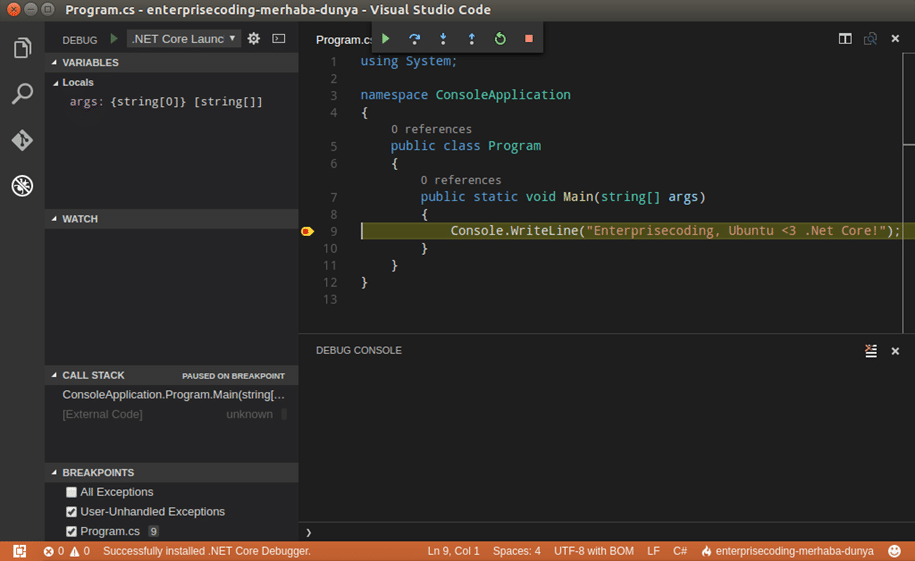Select the [External Code] stack frame
The width and height of the screenshot is (915, 561).
point(172,414)
